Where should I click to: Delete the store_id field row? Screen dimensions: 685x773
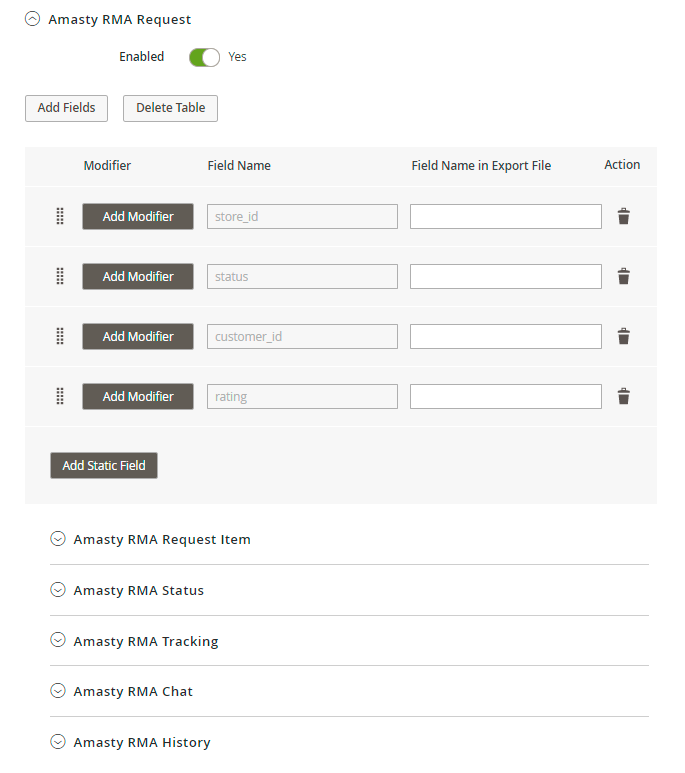coord(623,216)
